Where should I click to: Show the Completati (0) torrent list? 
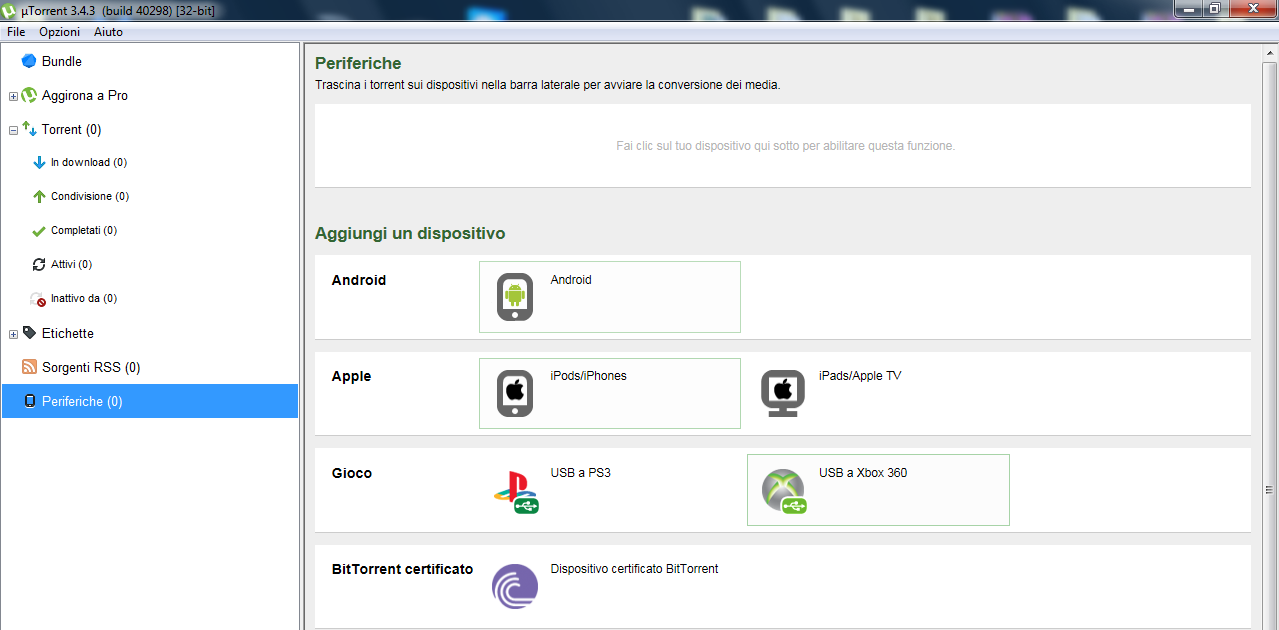coord(84,231)
